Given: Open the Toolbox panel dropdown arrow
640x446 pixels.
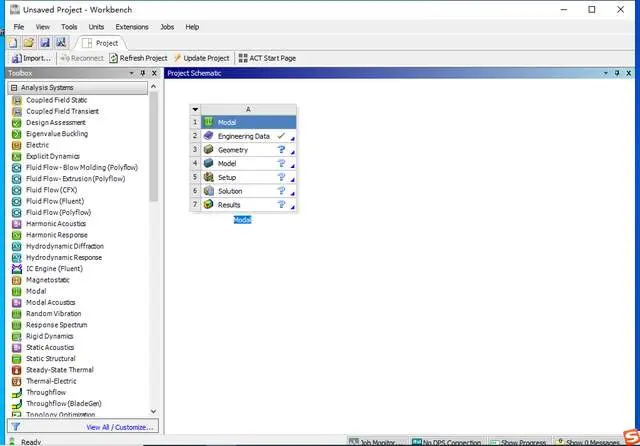Looking at the screenshot, I should 131,73.
